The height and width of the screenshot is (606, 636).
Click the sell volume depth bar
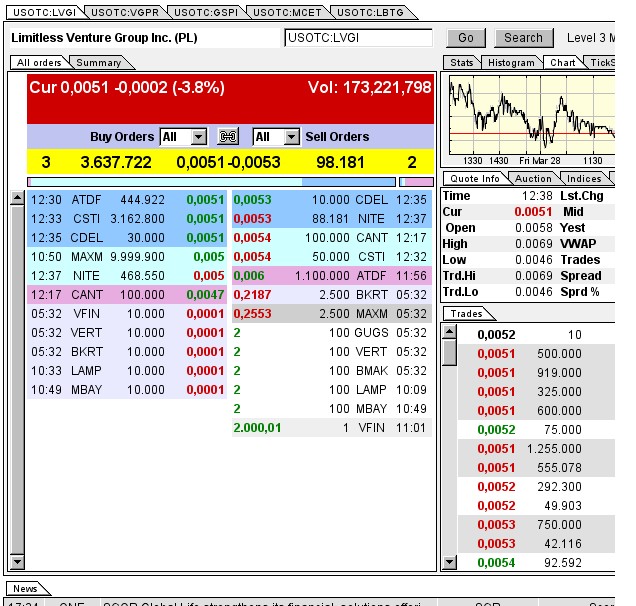417,182
